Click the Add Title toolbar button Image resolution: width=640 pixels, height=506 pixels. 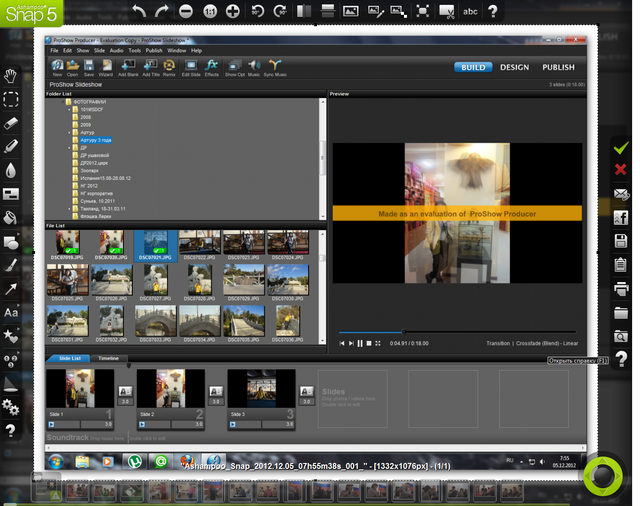(151, 68)
